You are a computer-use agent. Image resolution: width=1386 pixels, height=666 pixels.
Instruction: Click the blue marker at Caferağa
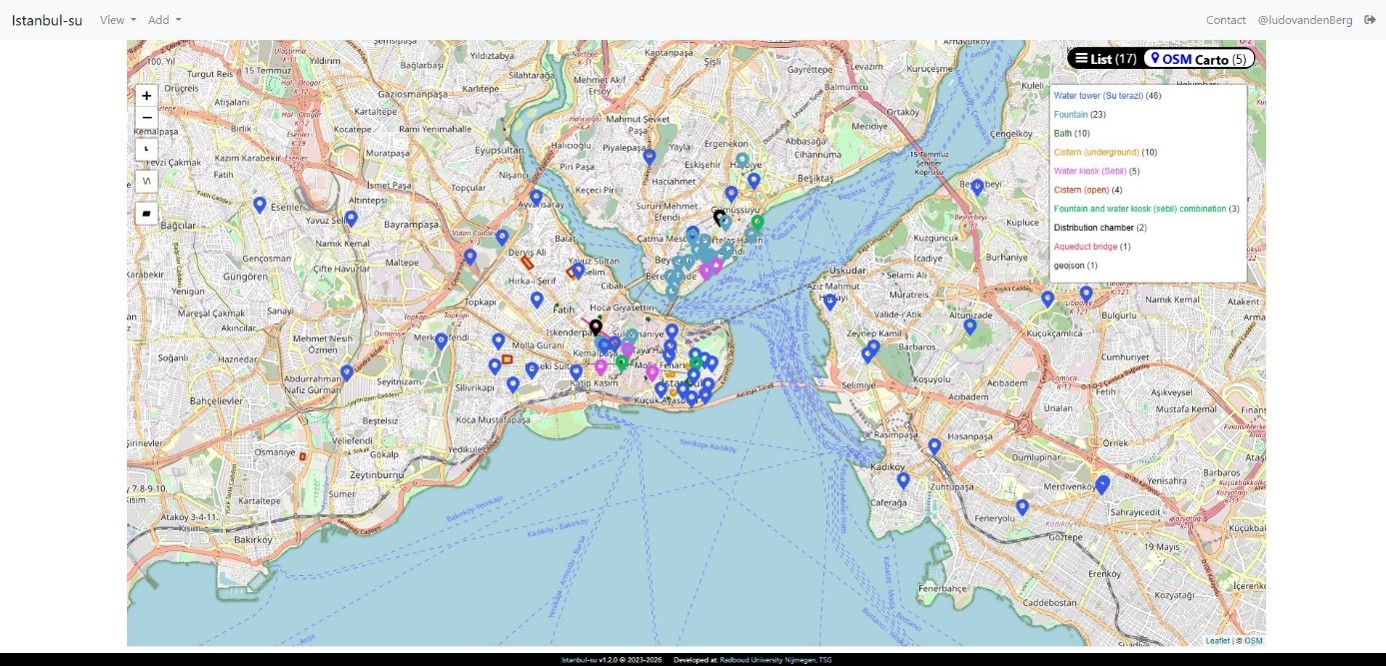(903, 480)
